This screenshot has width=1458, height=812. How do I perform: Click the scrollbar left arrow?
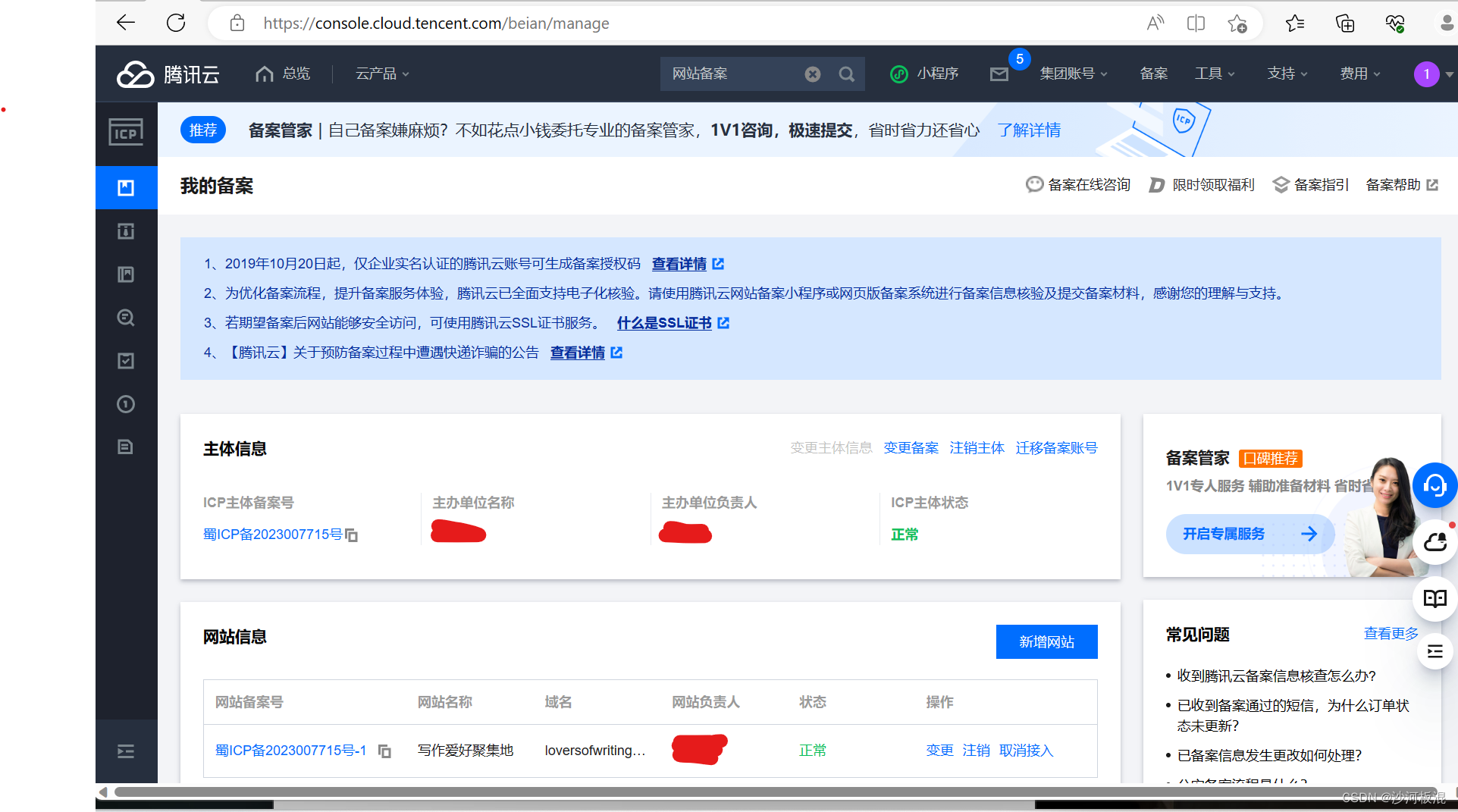coord(103,792)
